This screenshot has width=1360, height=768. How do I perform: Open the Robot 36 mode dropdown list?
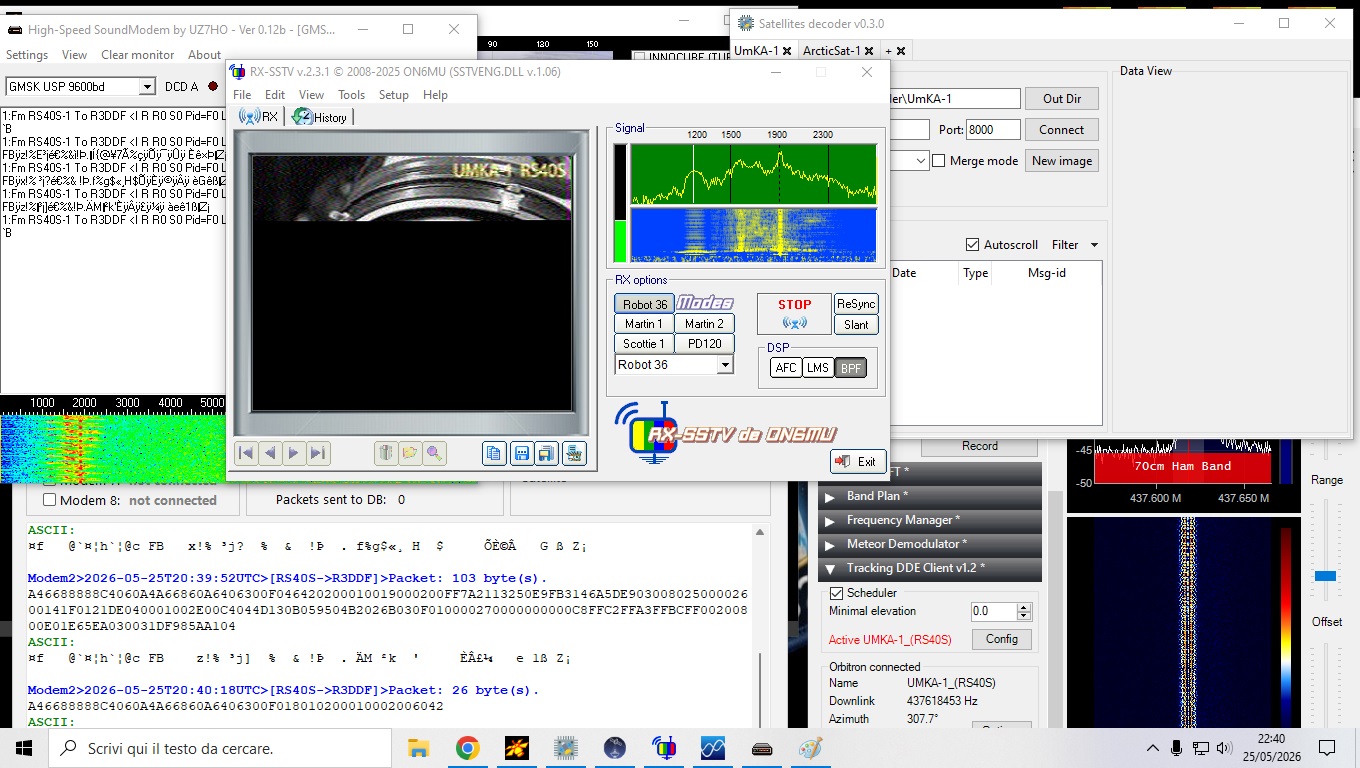725,365
